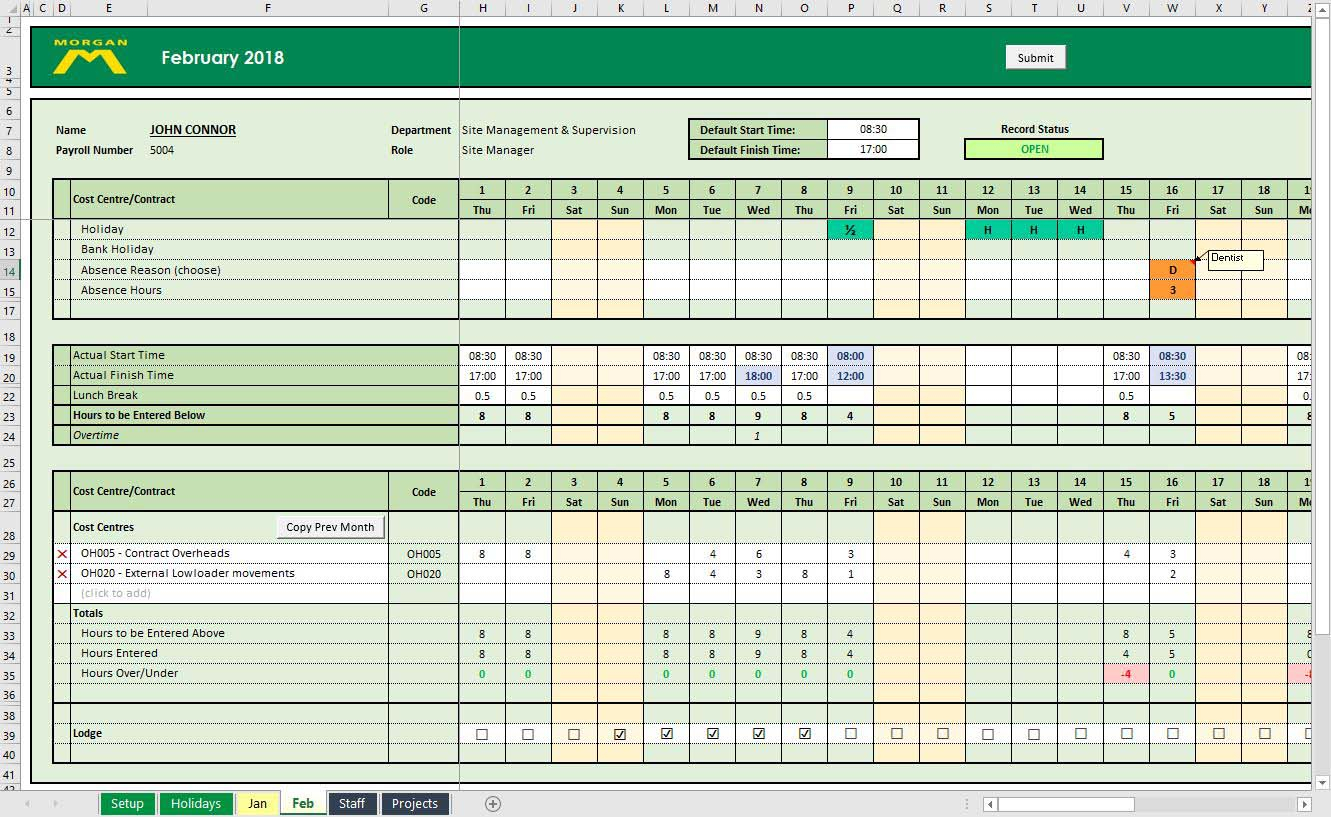This screenshot has width=1331, height=817.
Task: Delete the OH020 External Lowloader row using red X
Action: (62, 574)
